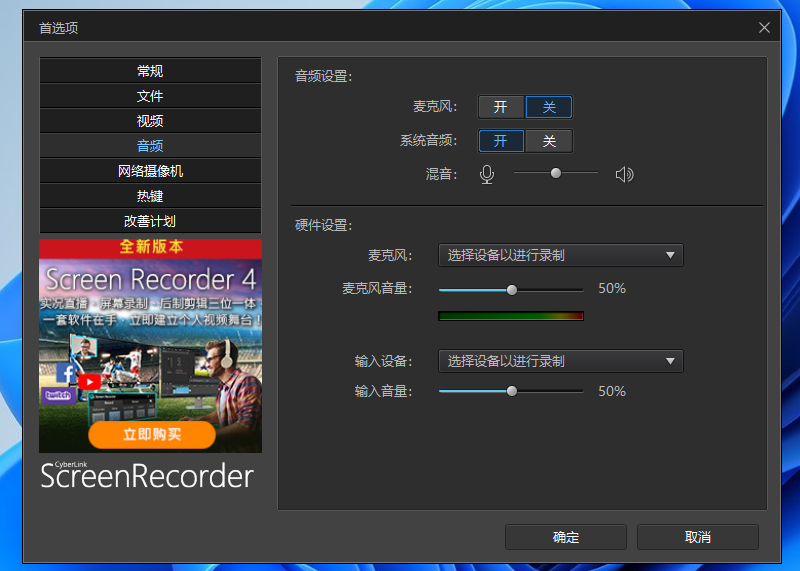Image resolution: width=800 pixels, height=571 pixels.
Task: Click the CyberLink ScreenRecorder logo
Action: click(x=147, y=475)
